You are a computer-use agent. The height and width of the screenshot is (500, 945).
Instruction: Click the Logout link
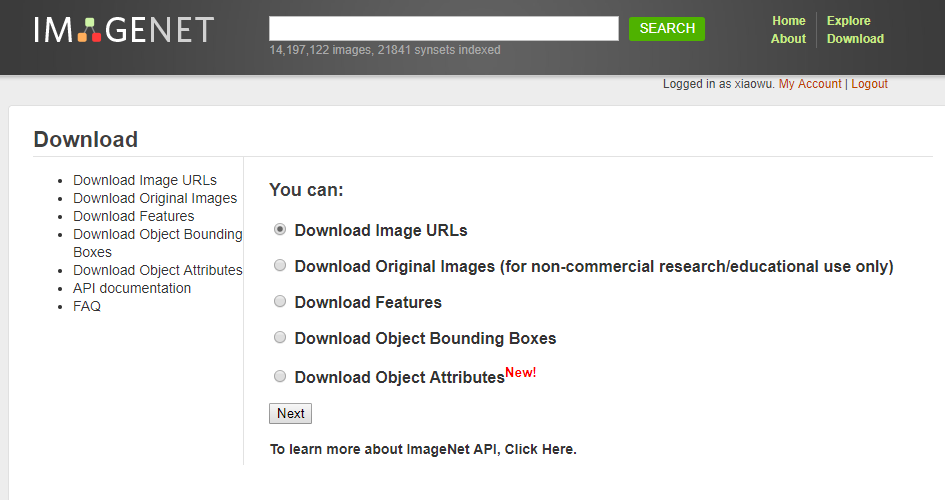(x=869, y=84)
